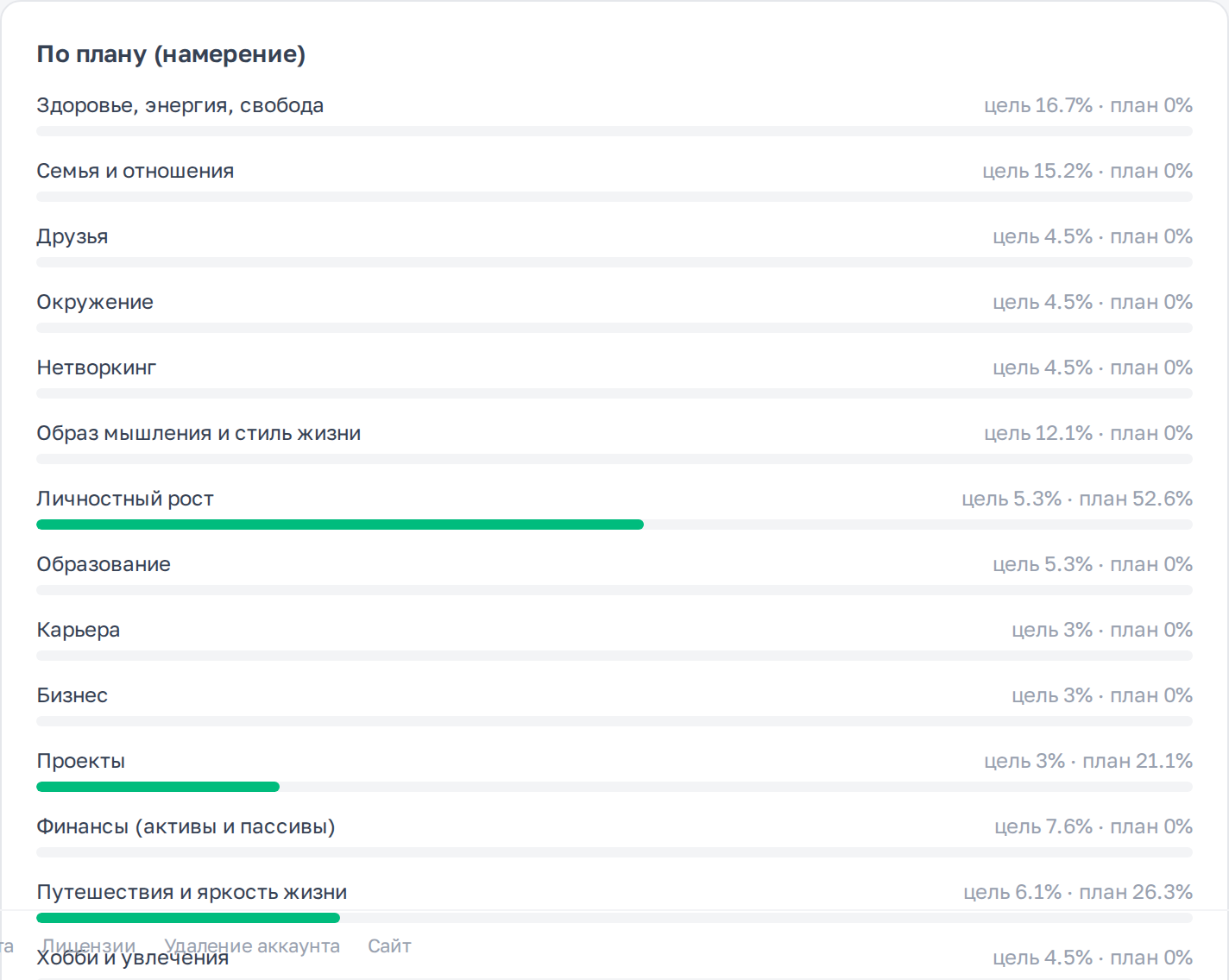Click the Друзья category label
The image size is (1229, 980).
(72, 236)
